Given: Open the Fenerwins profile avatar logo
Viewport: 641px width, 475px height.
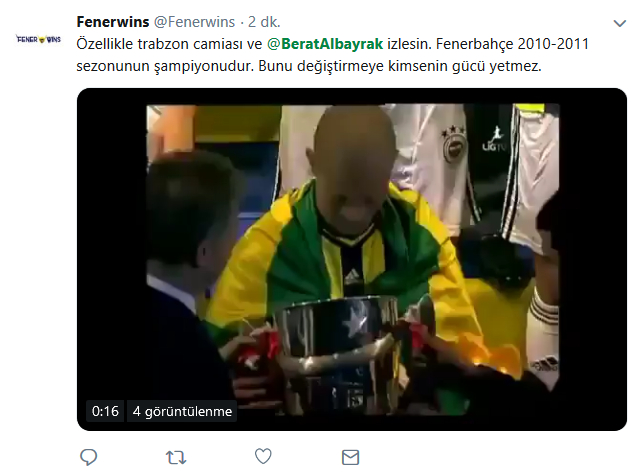Looking at the screenshot, I should [x=38, y=39].
